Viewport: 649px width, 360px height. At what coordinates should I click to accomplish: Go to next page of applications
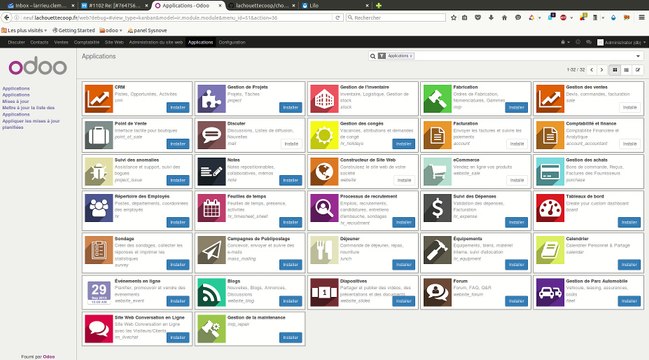click(602, 70)
